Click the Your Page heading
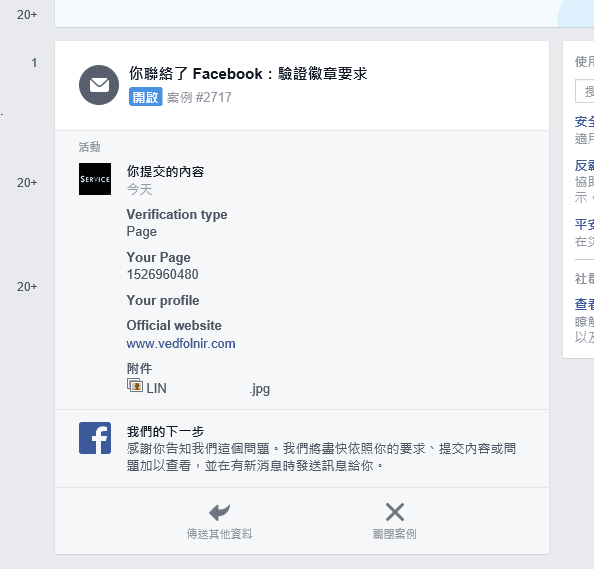The width and height of the screenshot is (594, 569). [158, 258]
